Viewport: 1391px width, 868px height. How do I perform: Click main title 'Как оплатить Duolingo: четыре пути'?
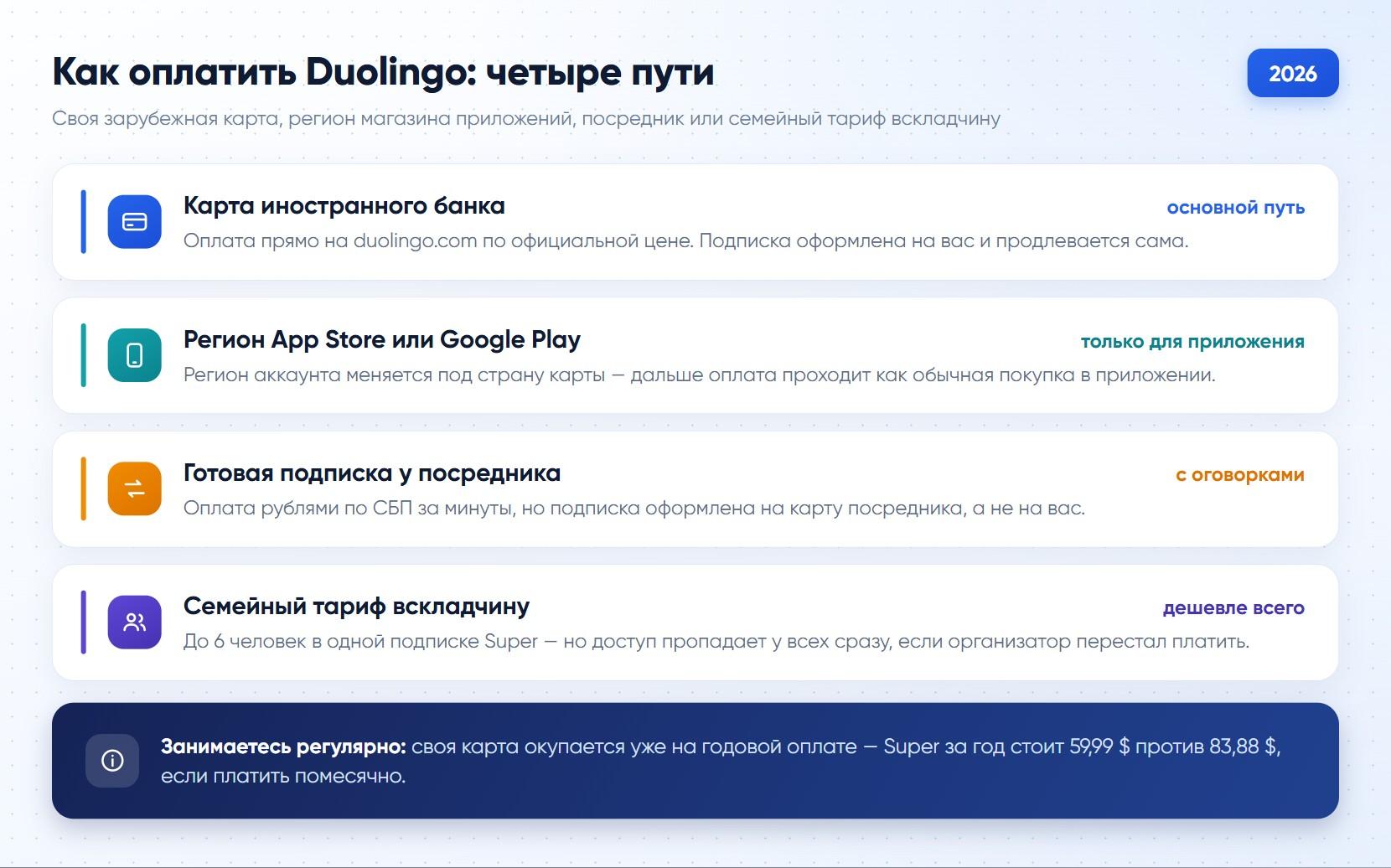pyautogui.click(x=383, y=72)
